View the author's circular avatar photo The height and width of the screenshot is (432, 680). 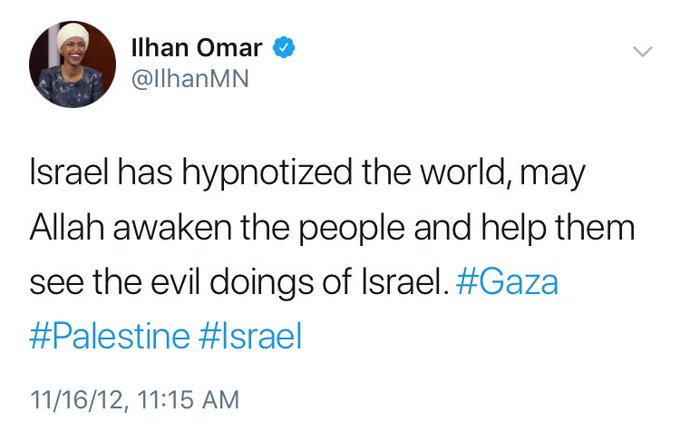72,64
